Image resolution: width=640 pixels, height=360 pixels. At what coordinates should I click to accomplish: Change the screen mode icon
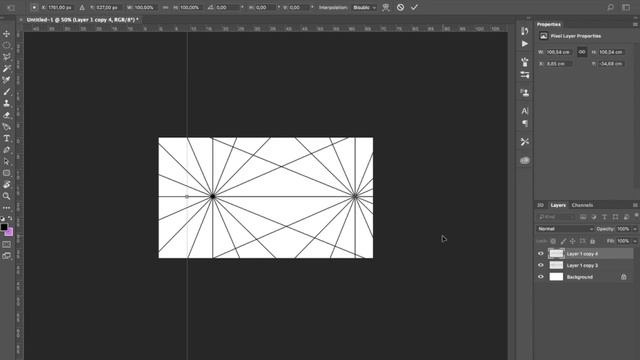pos(7,256)
